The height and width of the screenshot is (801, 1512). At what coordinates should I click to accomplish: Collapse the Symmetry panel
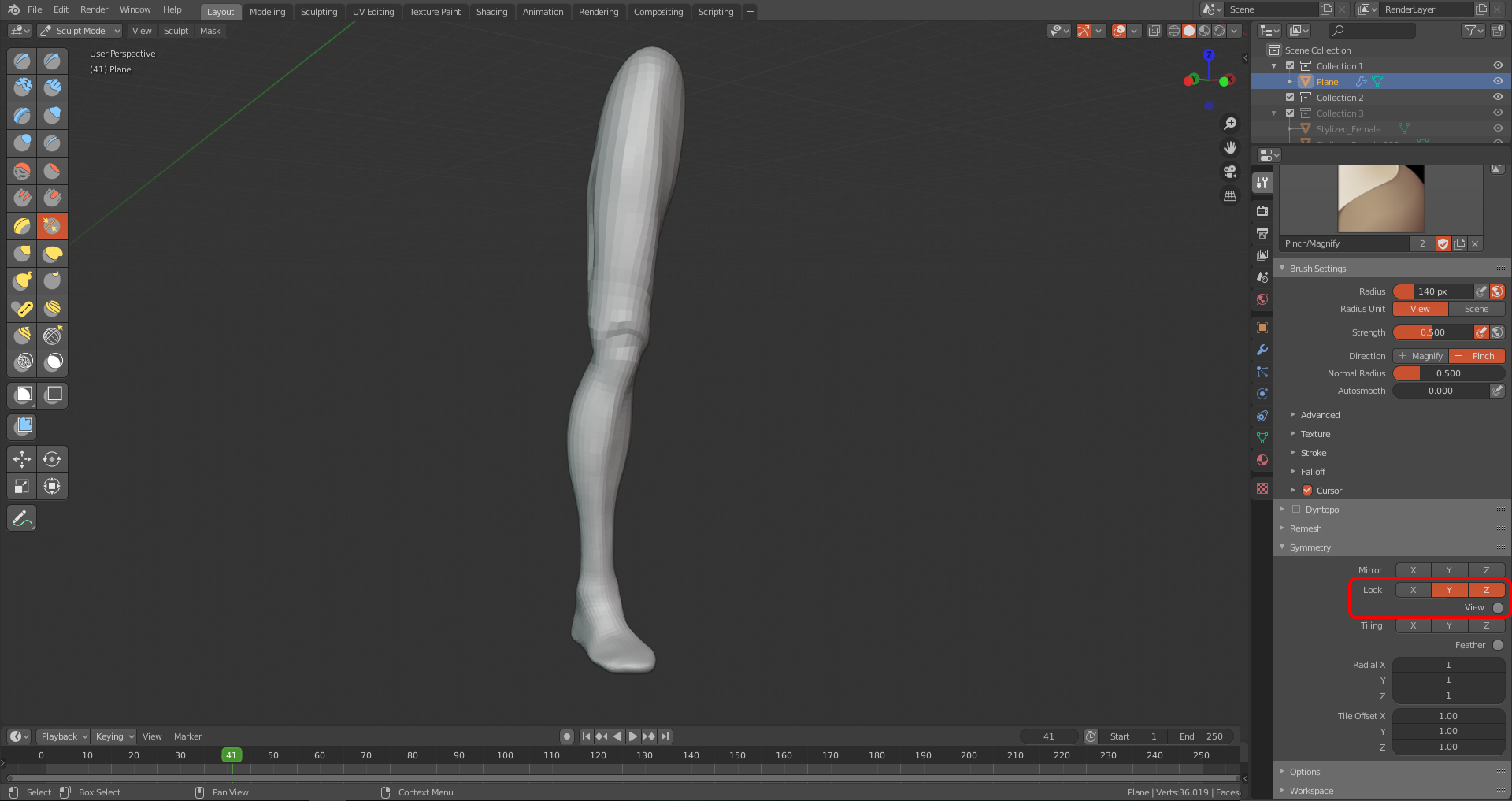click(1310, 547)
